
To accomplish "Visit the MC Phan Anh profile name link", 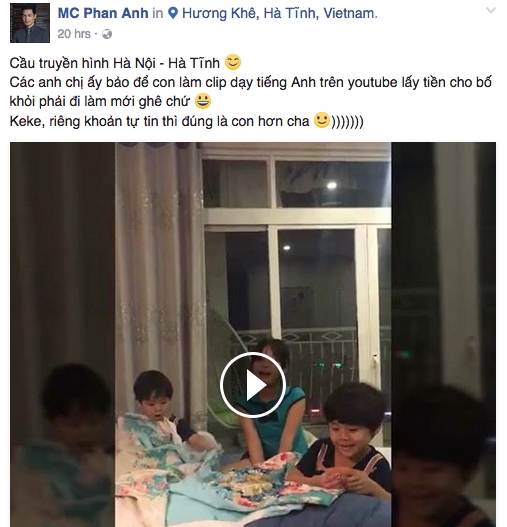I will 103,13.
